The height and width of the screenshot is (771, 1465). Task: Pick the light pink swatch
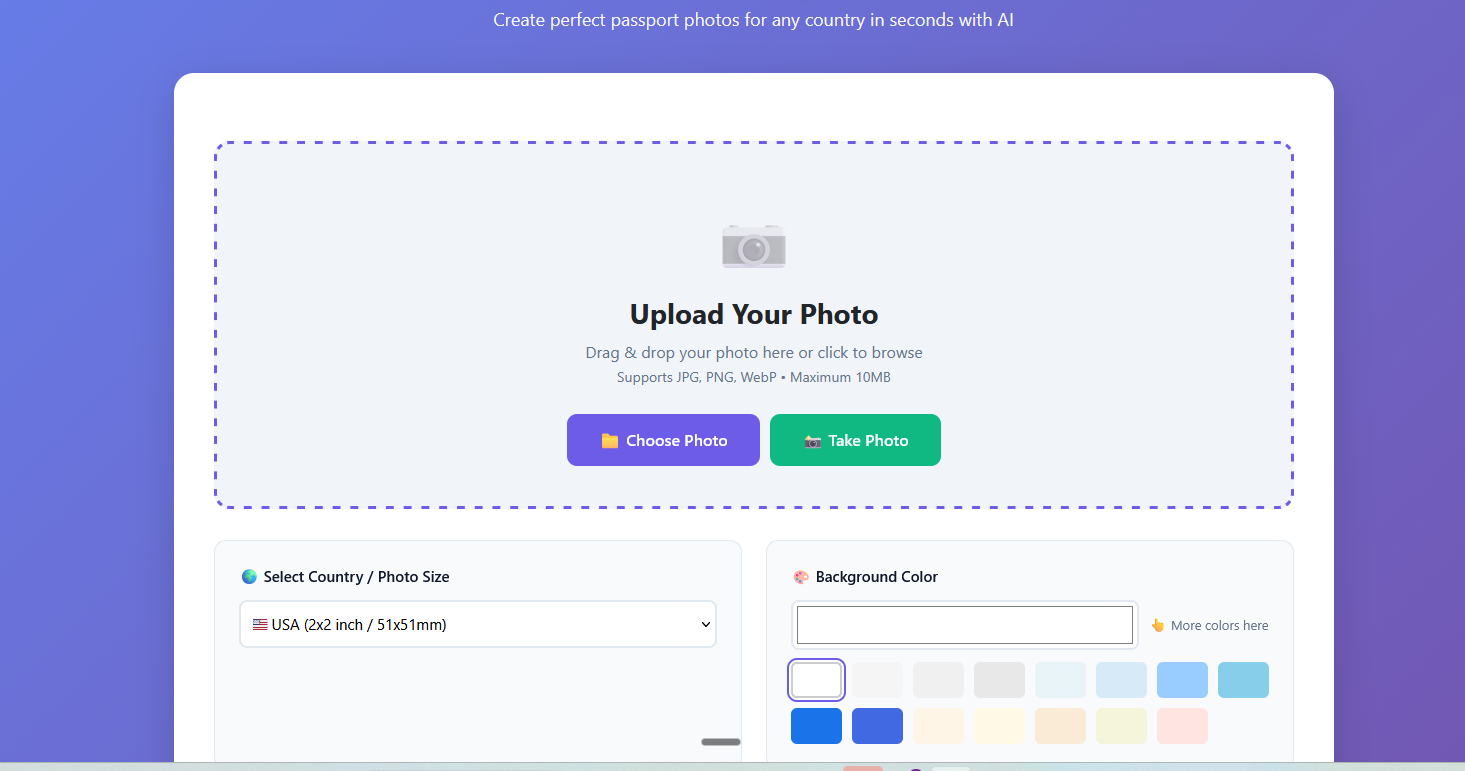[x=1182, y=726]
